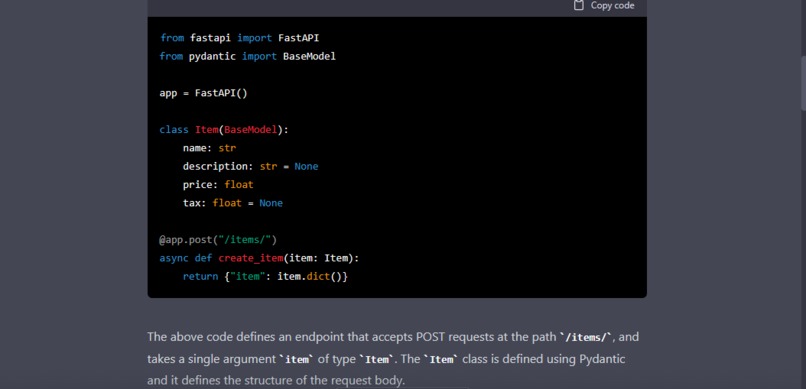Click the clipboard icon beside Copy code
This screenshot has width=806, height=389.
pyautogui.click(x=579, y=6)
